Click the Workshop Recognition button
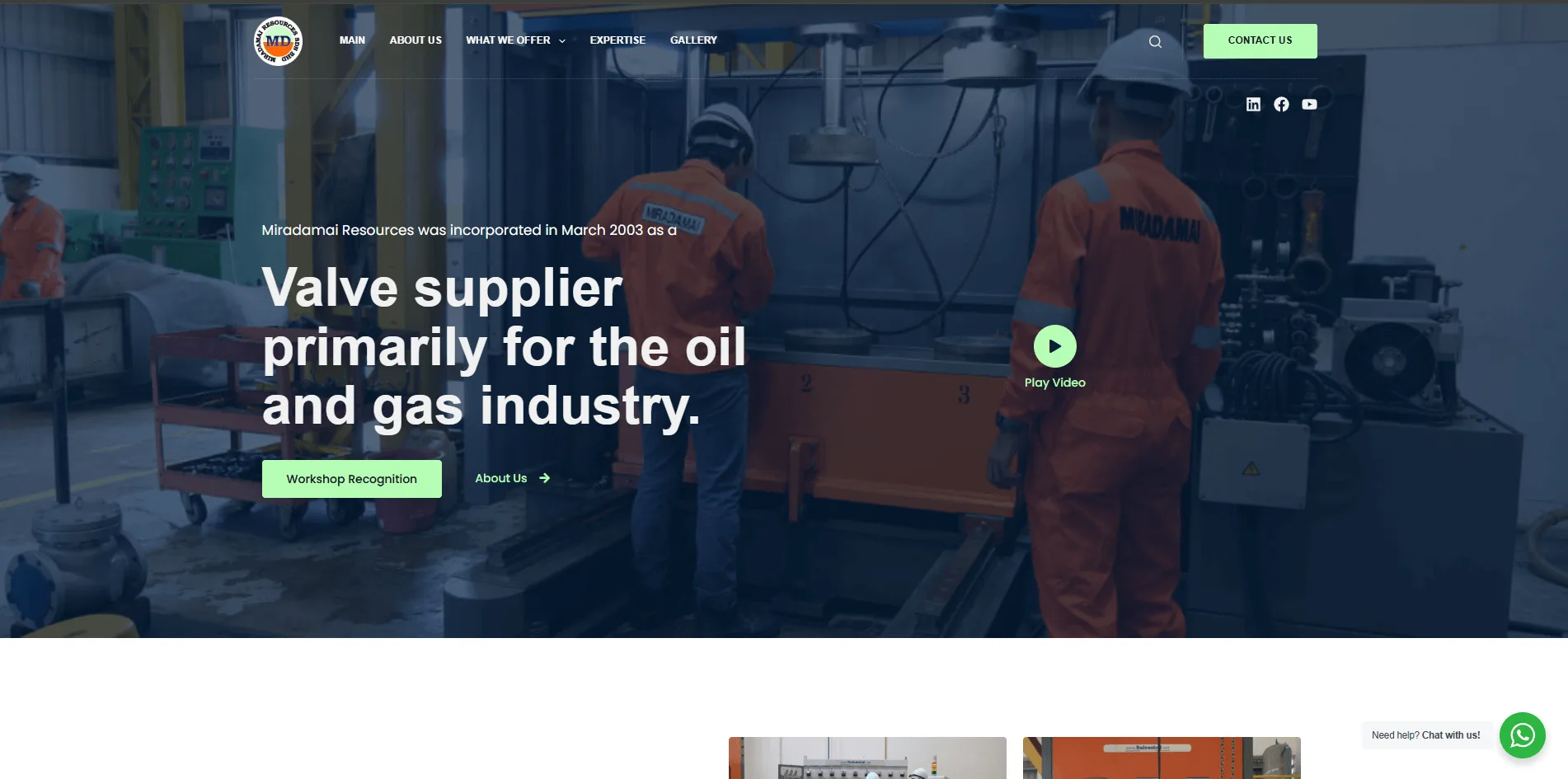Image resolution: width=1568 pixels, height=779 pixels. (x=352, y=479)
